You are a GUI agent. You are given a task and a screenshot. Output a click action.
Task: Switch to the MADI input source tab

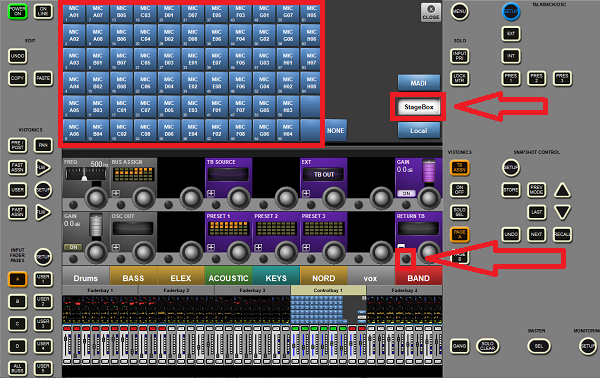point(419,83)
